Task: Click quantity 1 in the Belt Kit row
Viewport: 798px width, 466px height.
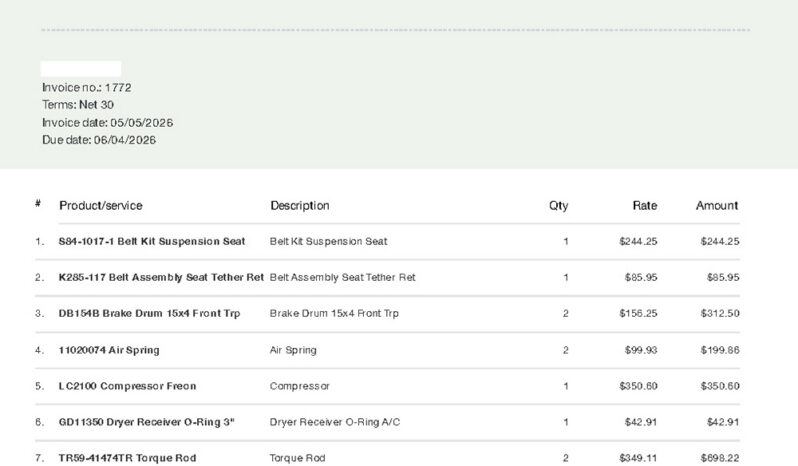Action: (566, 241)
